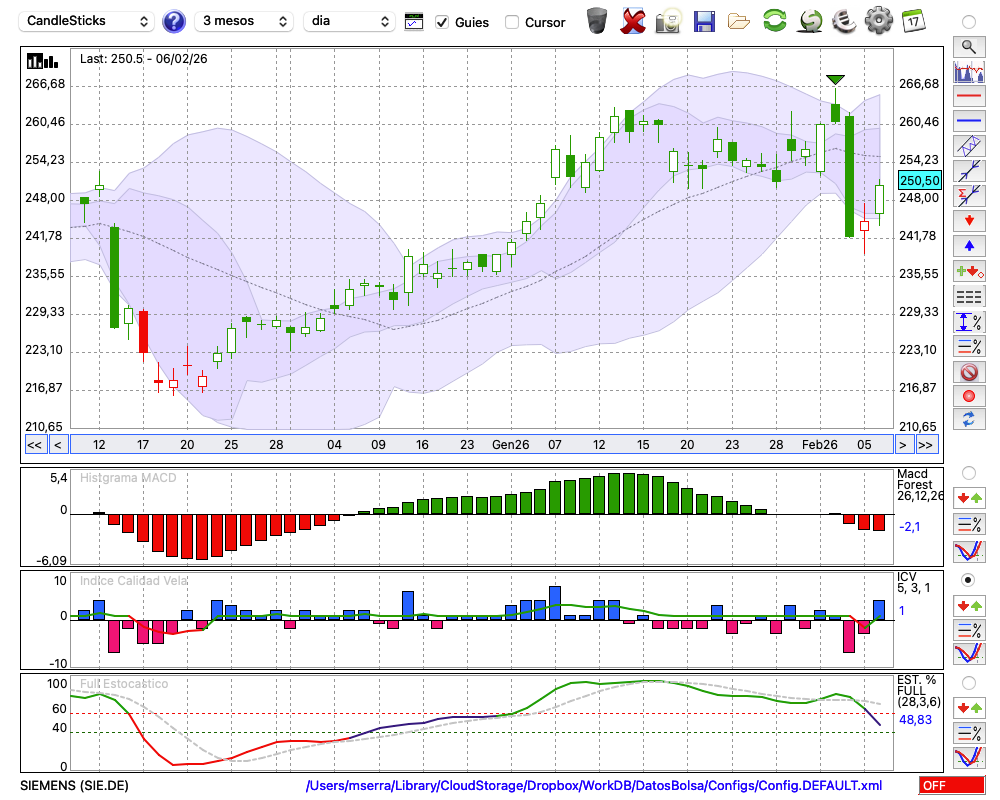Open the calendar icon showing 17
The width and height of the screenshot is (1000, 800).
[x=913, y=21]
